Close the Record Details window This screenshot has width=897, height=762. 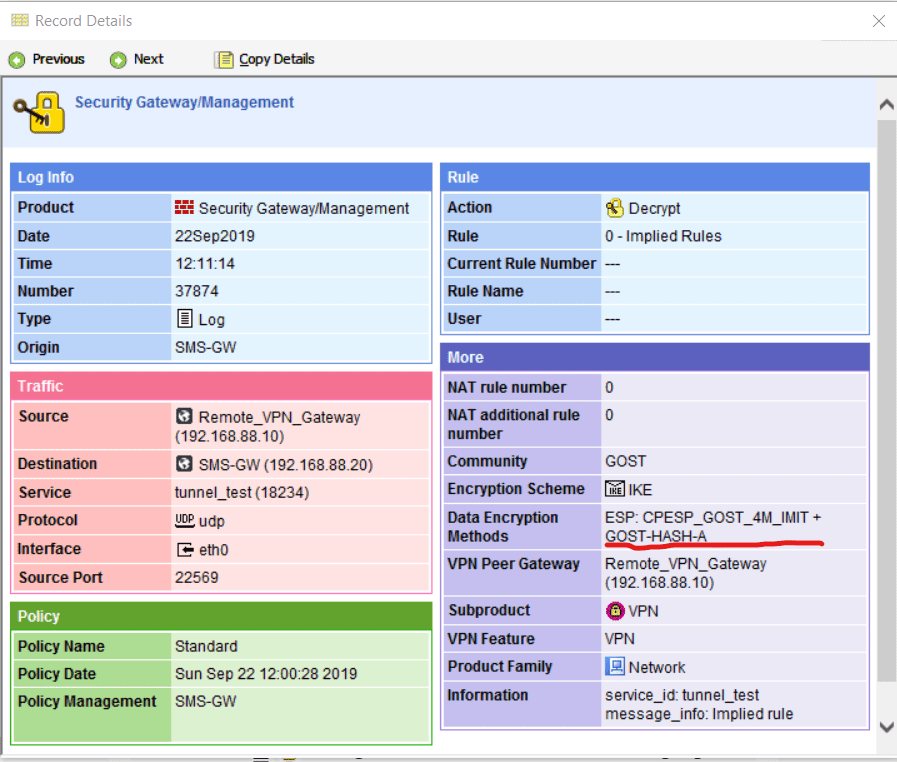pyautogui.click(x=878, y=21)
